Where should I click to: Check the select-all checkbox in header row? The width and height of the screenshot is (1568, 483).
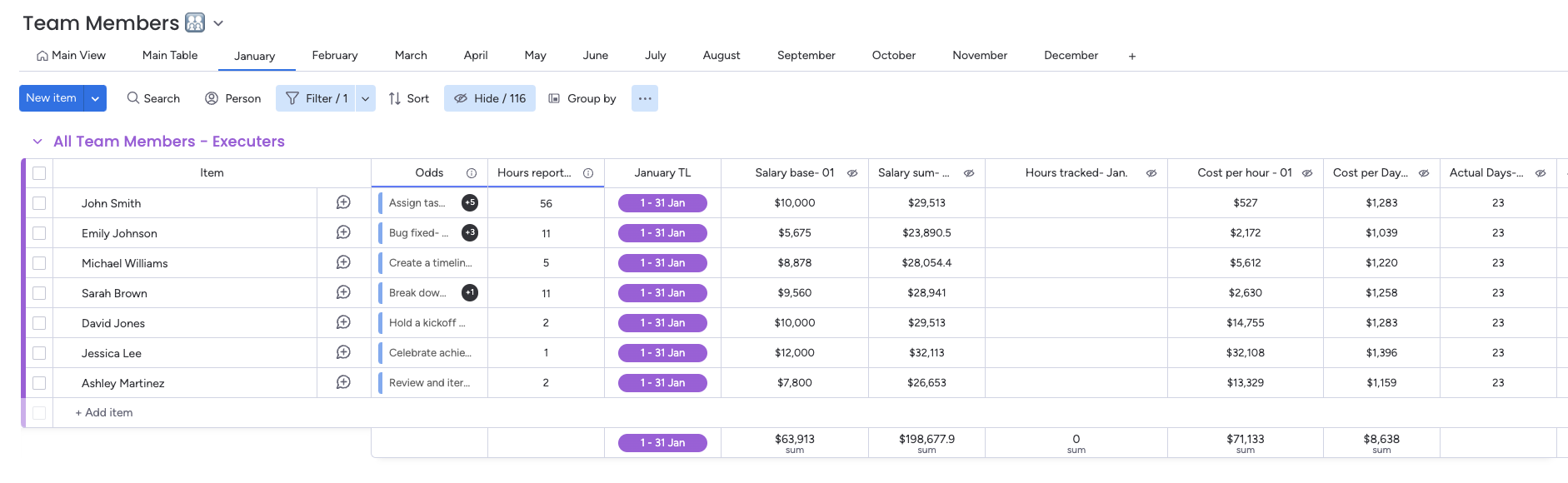(39, 173)
